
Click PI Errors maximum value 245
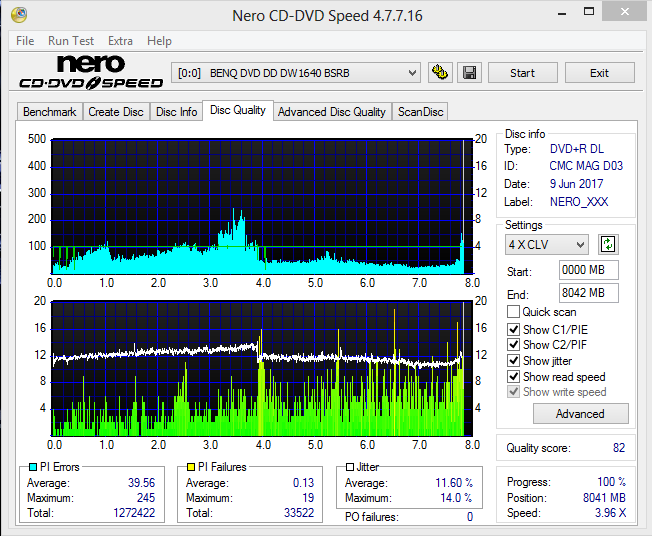(x=146, y=497)
